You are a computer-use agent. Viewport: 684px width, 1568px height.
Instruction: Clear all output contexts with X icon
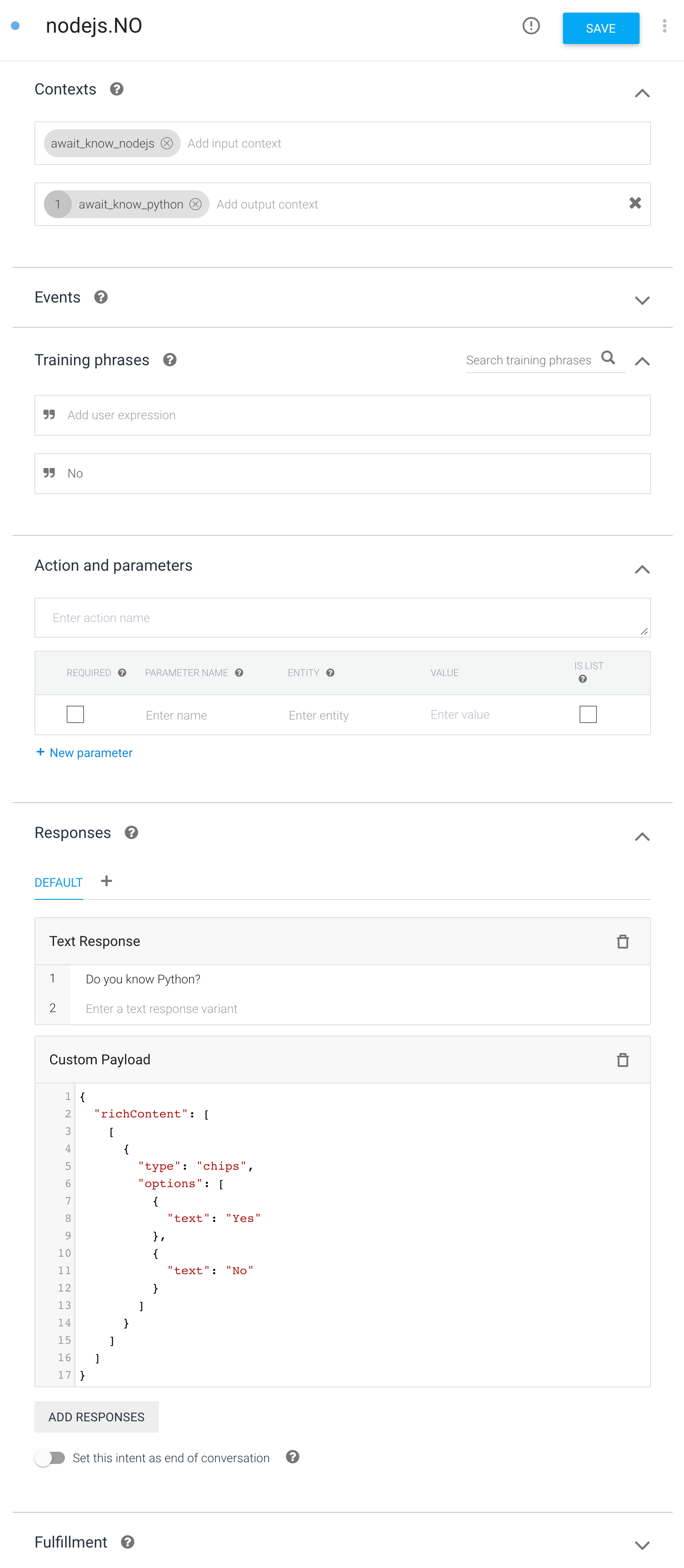pos(635,203)
